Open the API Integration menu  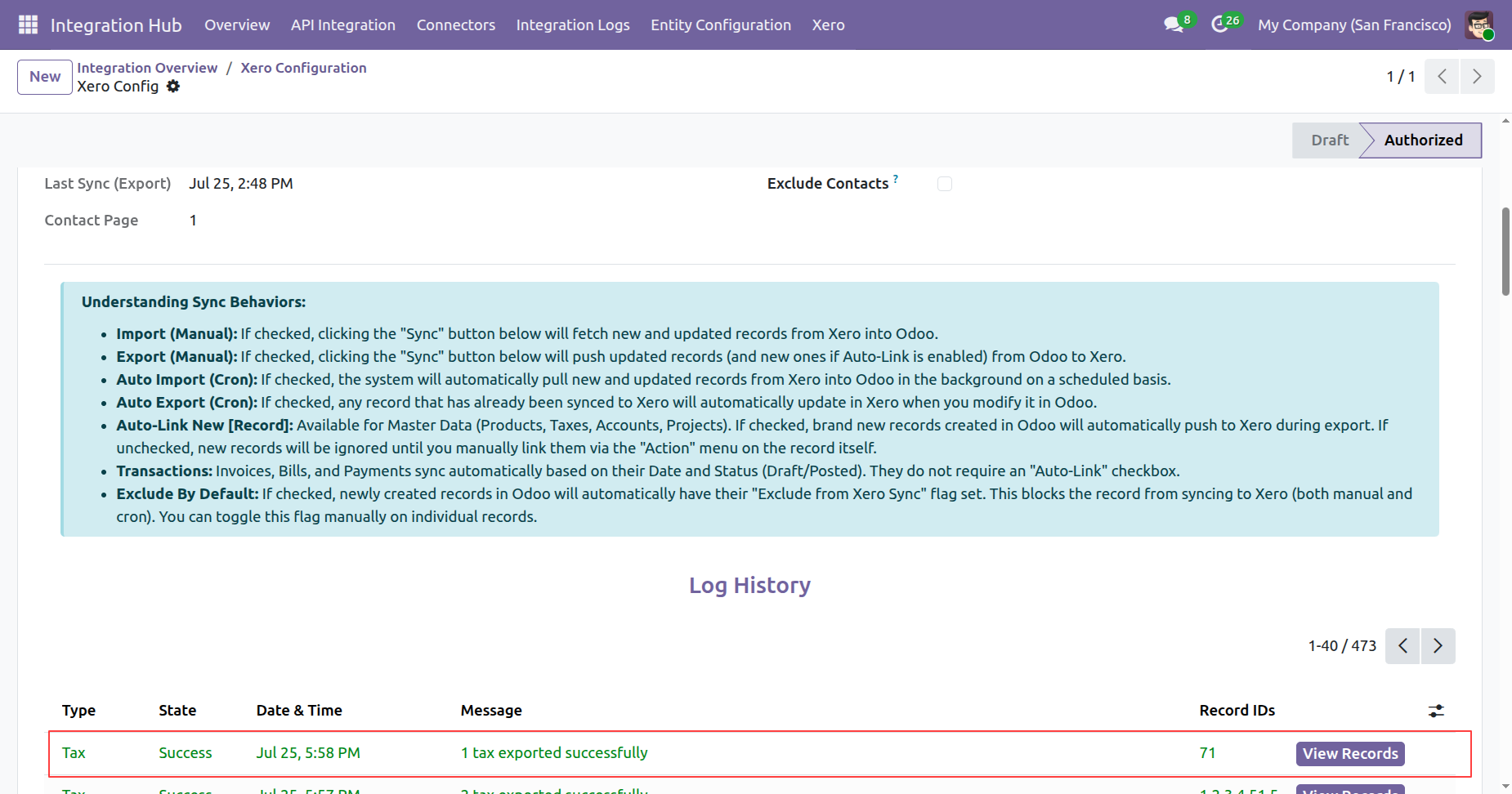pos(343,25)
